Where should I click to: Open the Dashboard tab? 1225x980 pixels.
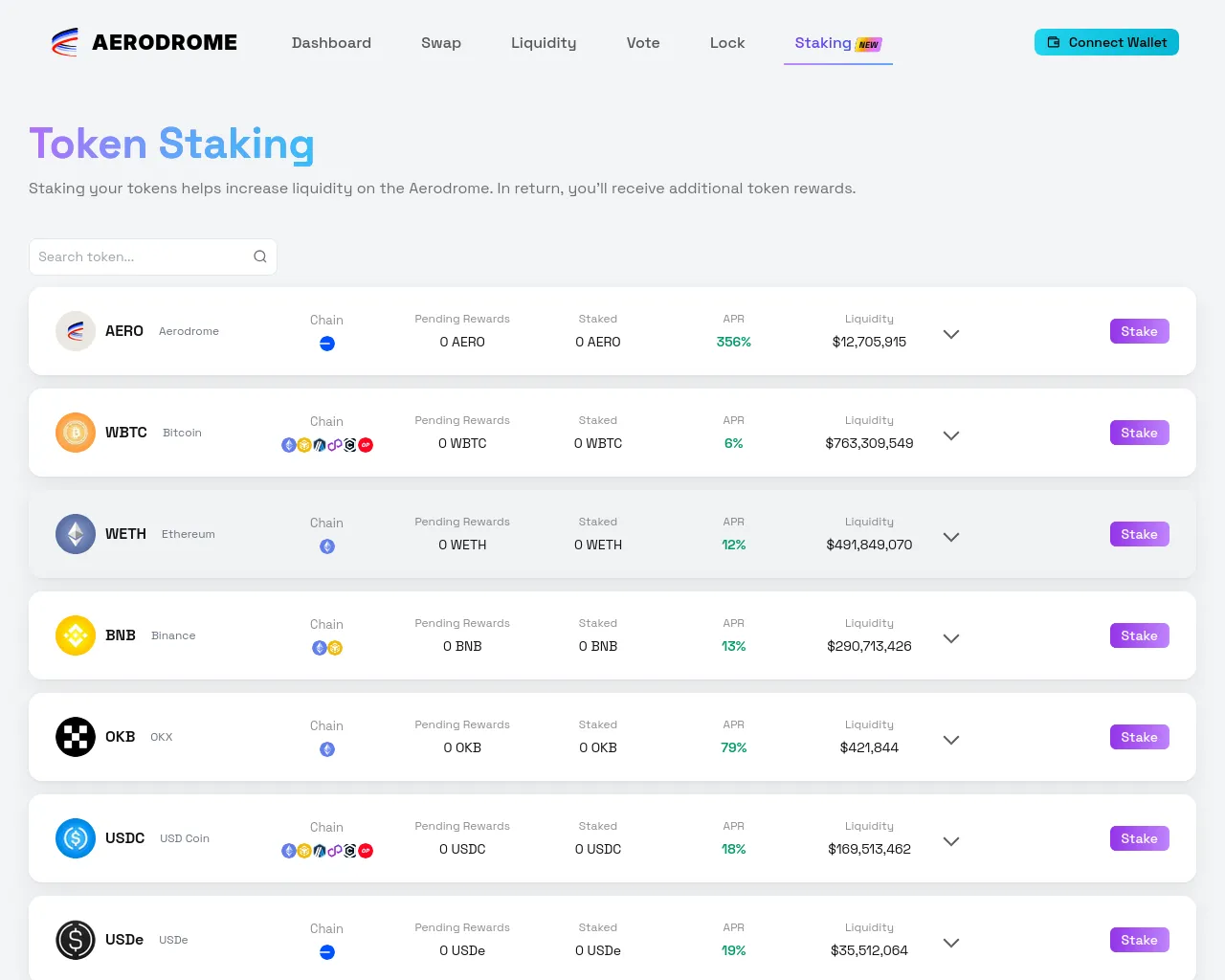tap(331, 43)
